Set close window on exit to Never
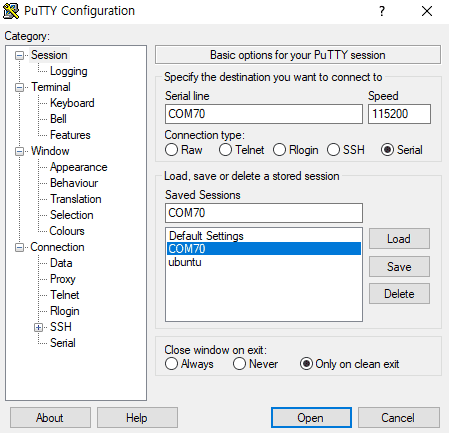 click(239, 364)
